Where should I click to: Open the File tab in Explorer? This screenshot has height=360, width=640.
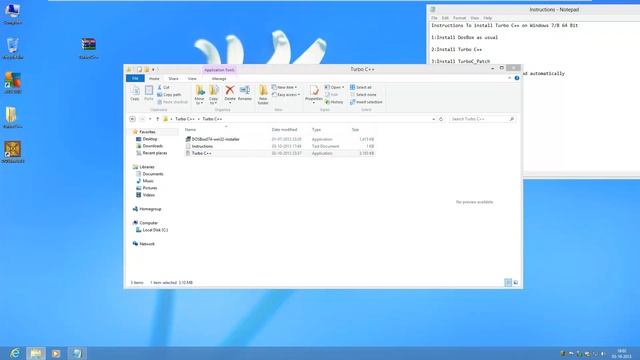[x=135, y=78]
